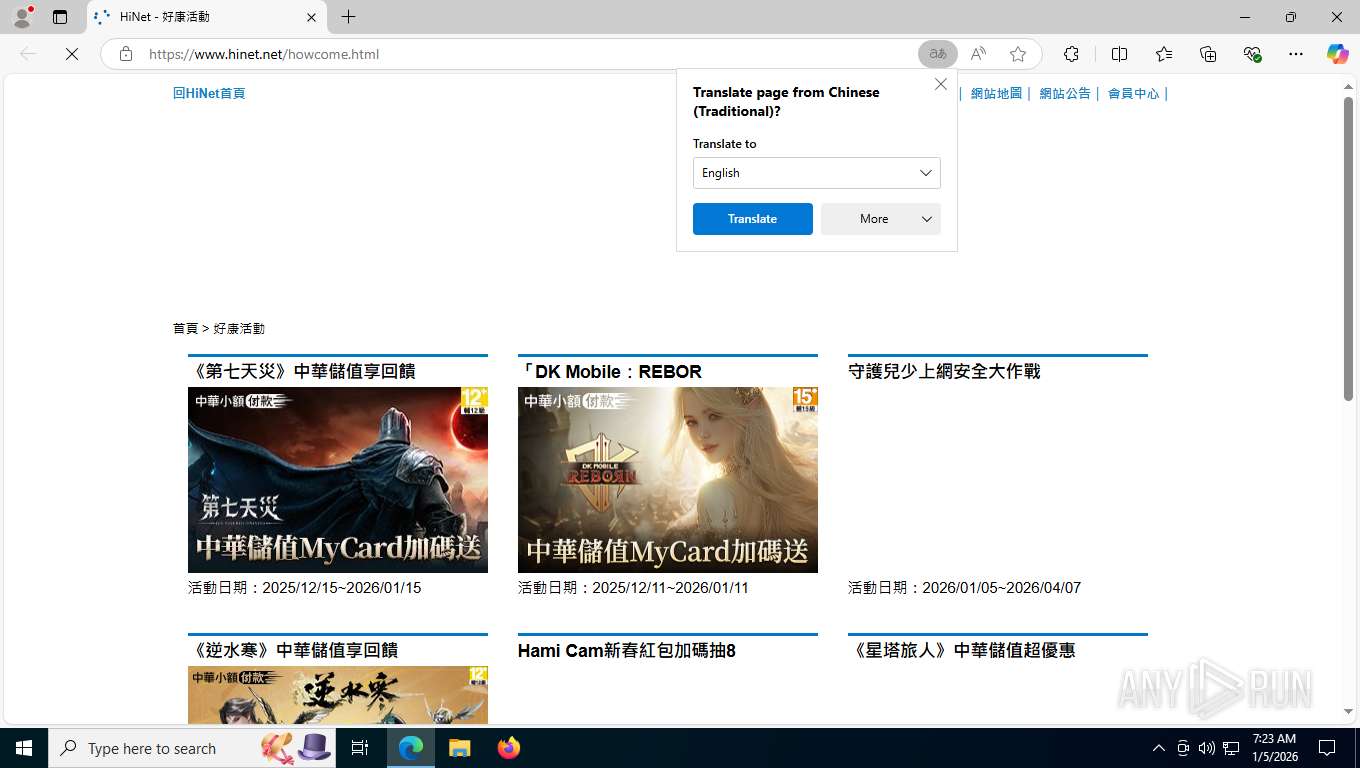Image resolution: width=1360 pixels, height=768 pixels.
Task: Open the 網站公告 link
Action: 1064,93
